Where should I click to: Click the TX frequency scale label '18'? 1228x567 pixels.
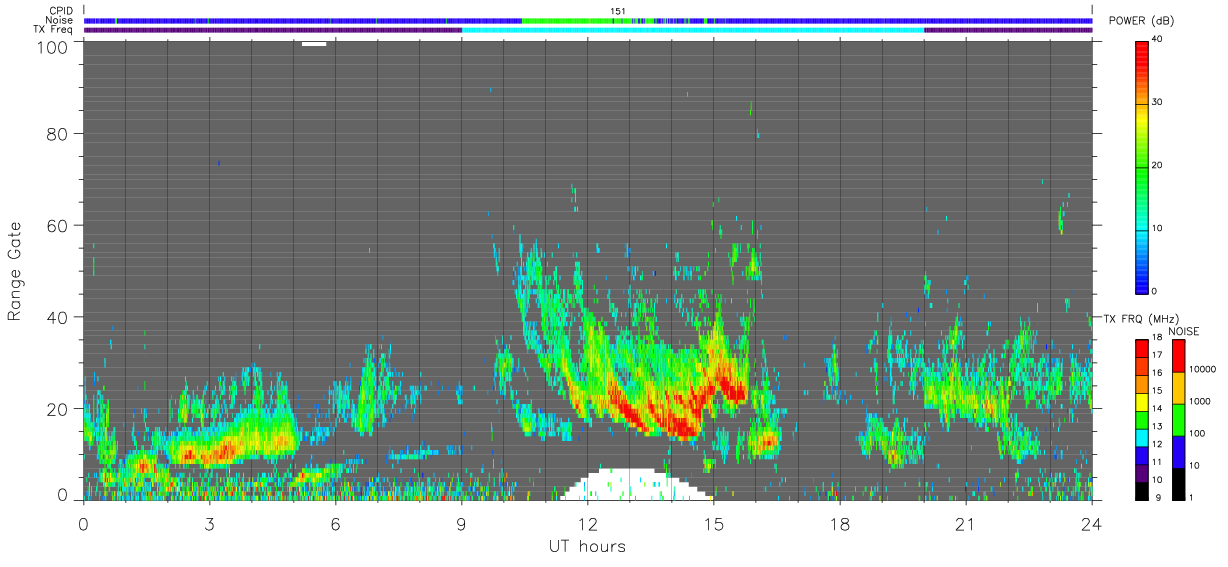click(1158, 338)
